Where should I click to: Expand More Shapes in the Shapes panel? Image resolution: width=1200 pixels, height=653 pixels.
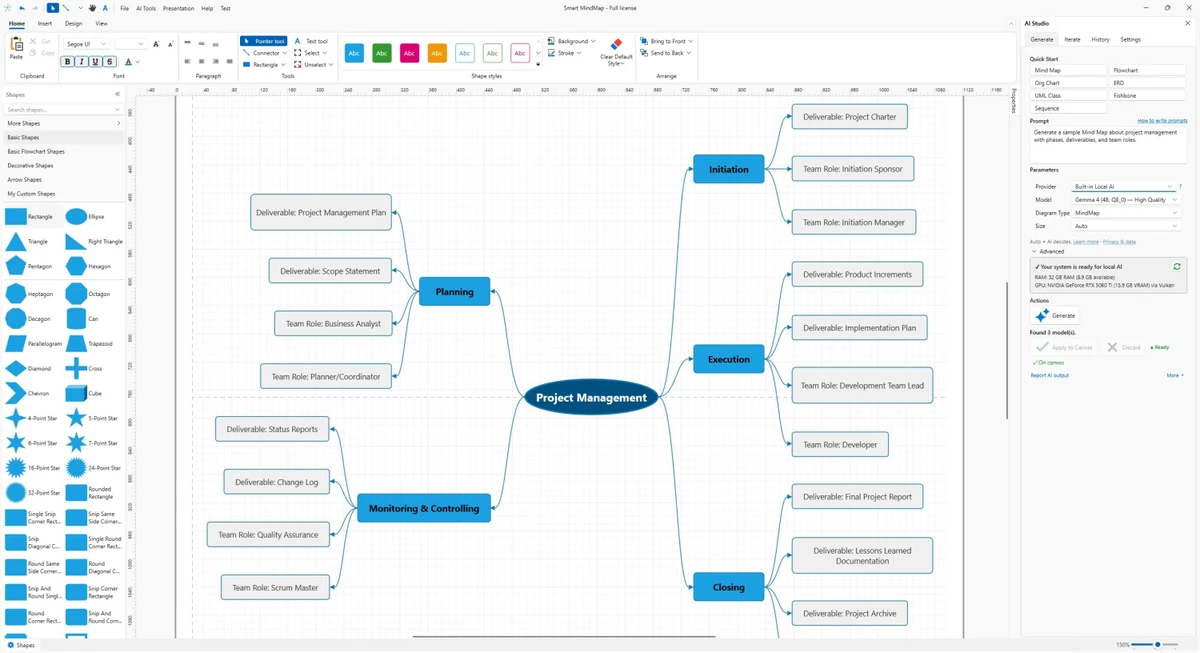63,123
